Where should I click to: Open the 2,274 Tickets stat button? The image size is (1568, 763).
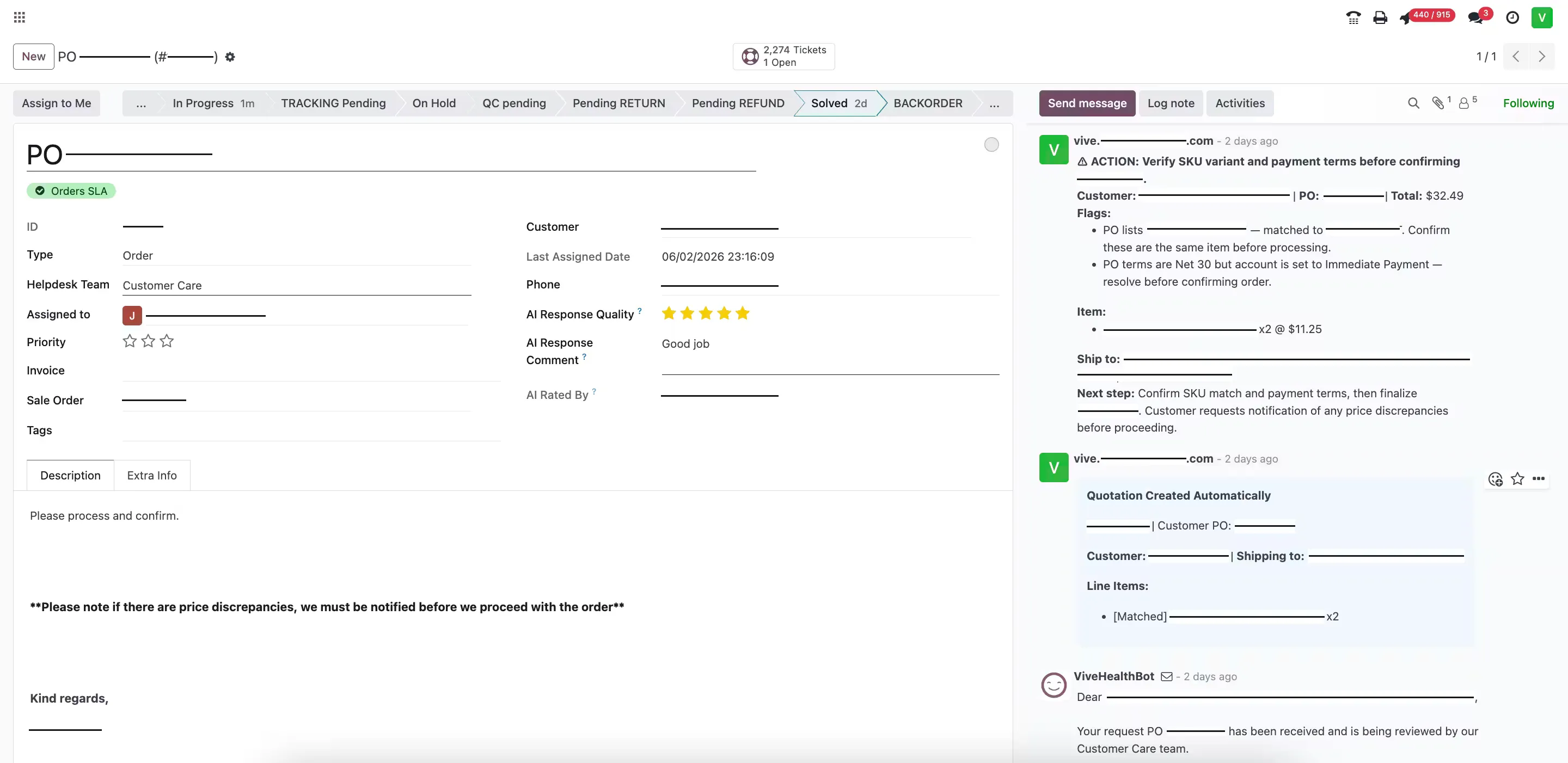point(783,57)
